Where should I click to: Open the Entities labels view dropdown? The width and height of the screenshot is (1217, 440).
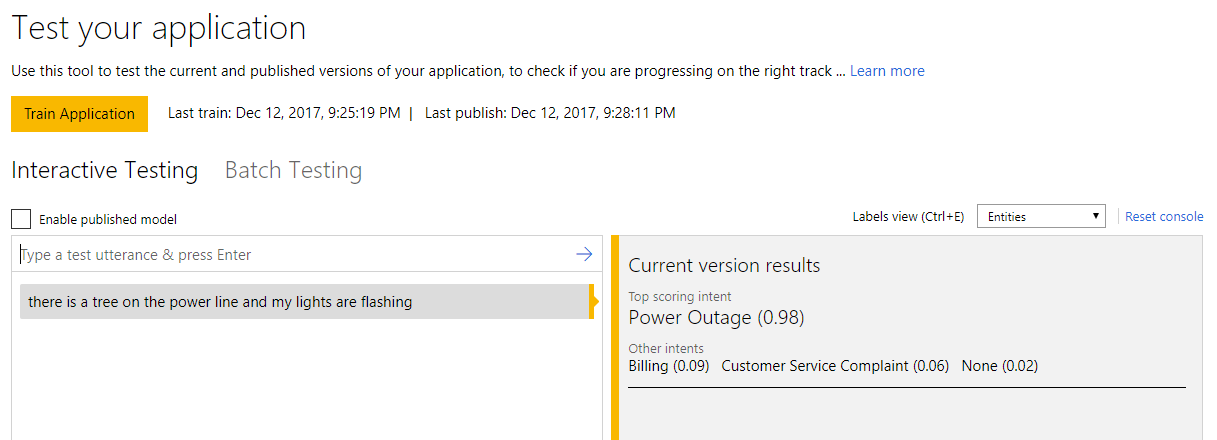[x=1040, y=216]
